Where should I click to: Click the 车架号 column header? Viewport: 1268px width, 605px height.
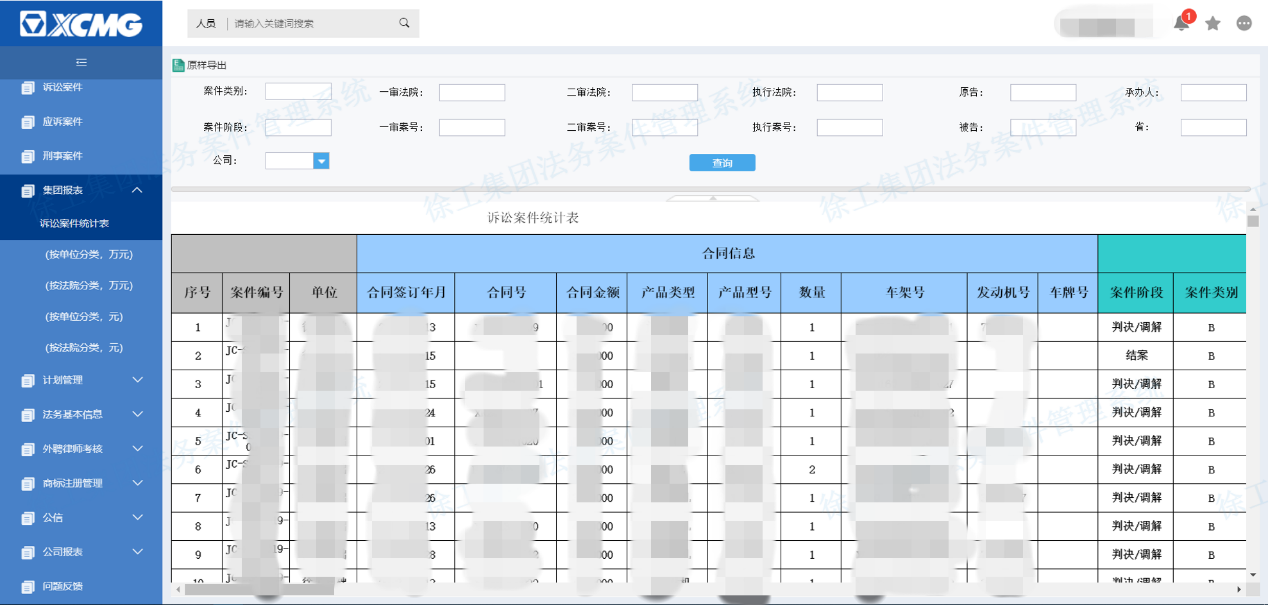coord(904,293)
